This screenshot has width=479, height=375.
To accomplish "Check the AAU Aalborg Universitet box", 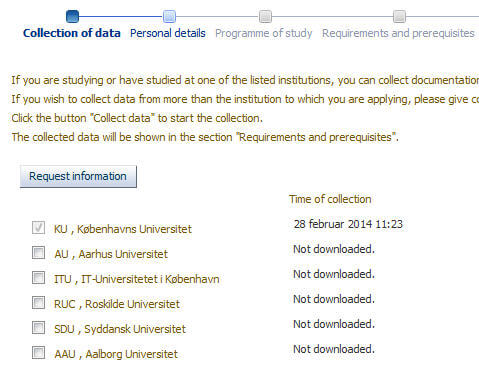I will tap(38, 353).
